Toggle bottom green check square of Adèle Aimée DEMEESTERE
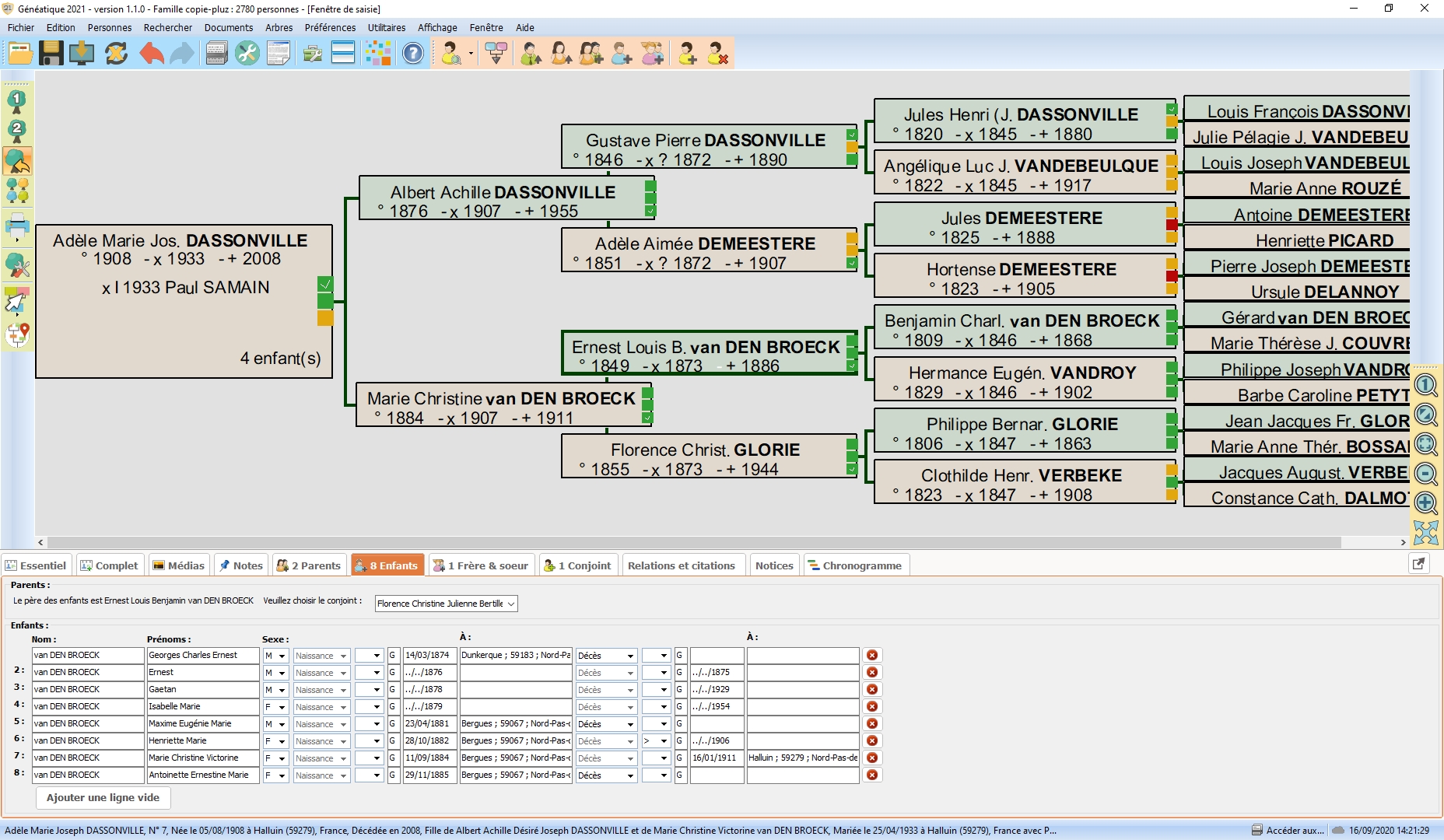The image size is (1444, 840). tap(852, 263)
